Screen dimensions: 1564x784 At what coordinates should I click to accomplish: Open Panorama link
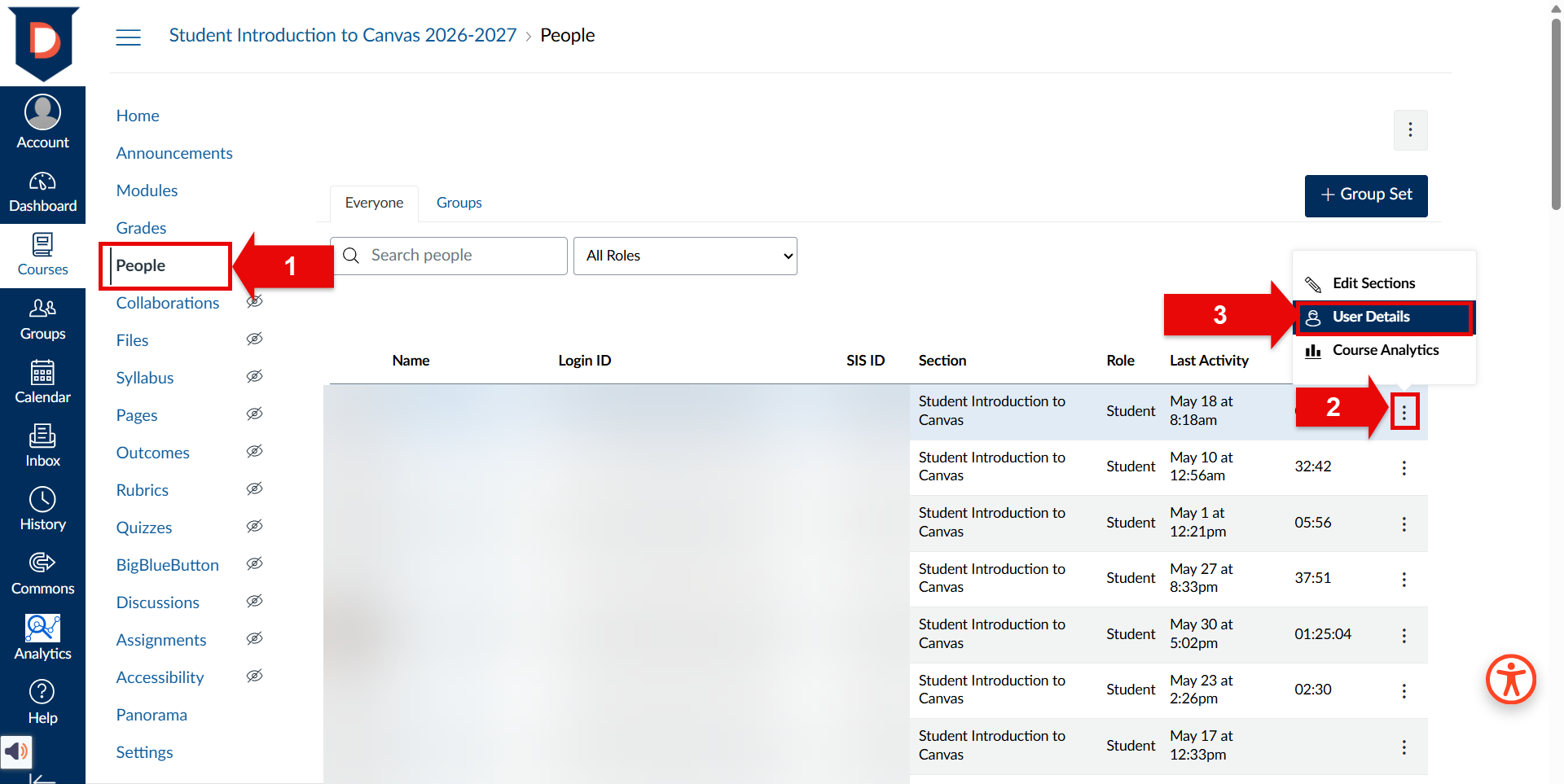pos(152,715)
